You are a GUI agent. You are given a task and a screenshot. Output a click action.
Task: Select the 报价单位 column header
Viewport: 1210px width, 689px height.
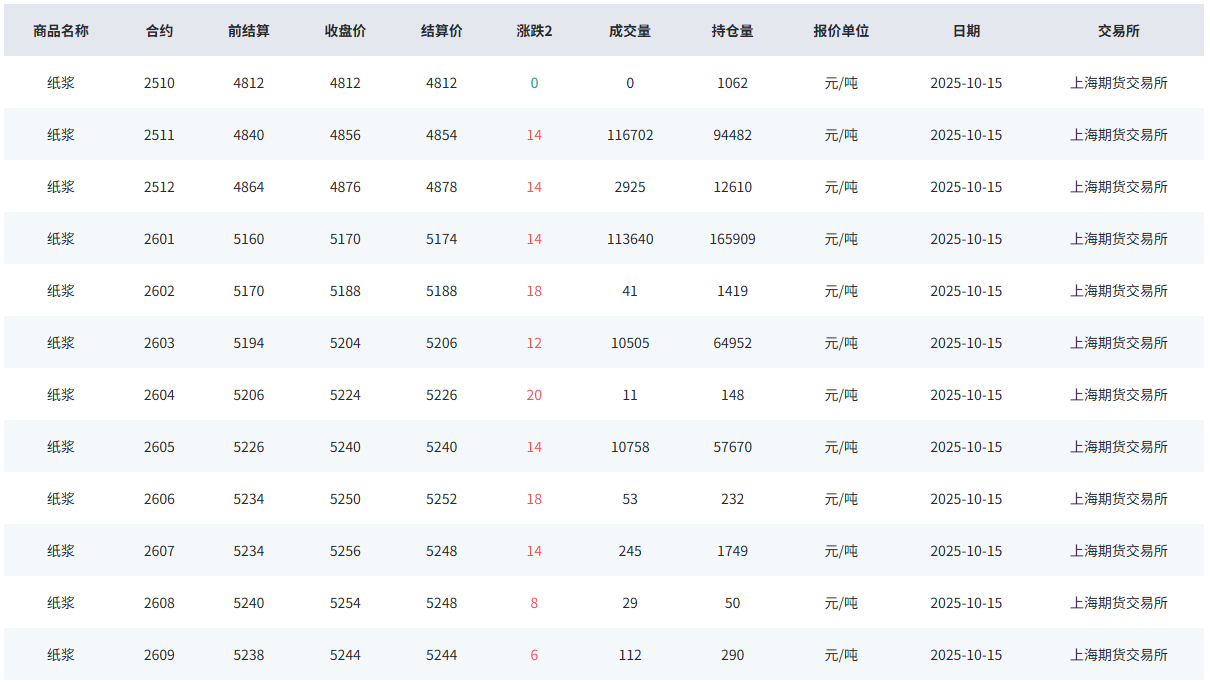click(x=841, y=31)
